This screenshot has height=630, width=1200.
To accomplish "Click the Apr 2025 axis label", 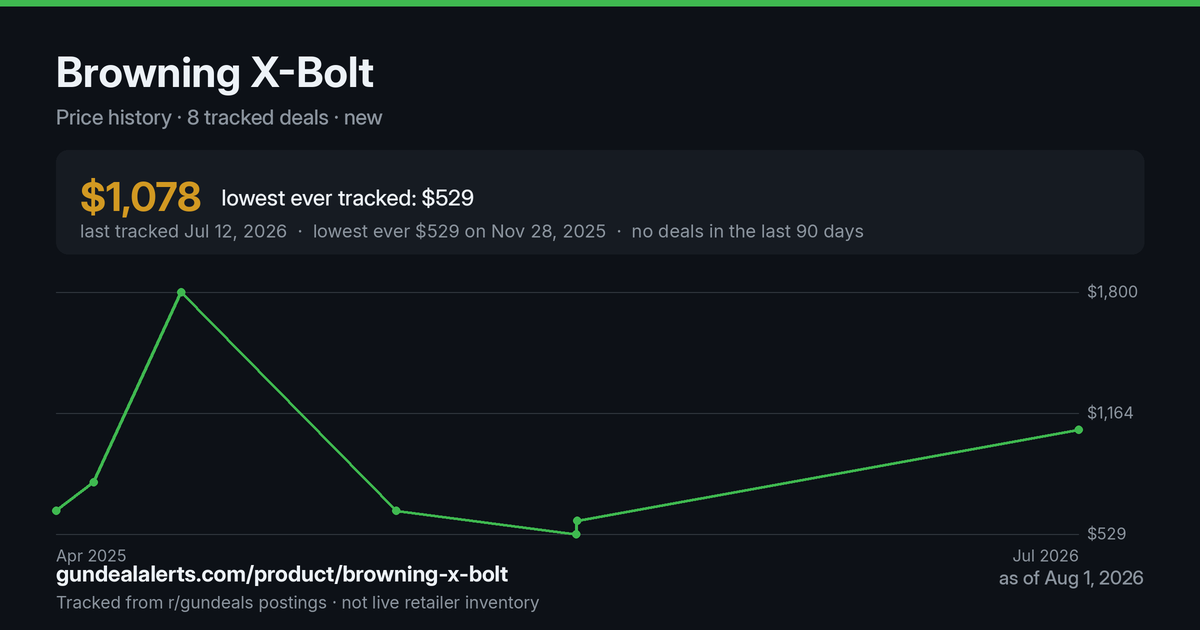I will coord(91,555).
